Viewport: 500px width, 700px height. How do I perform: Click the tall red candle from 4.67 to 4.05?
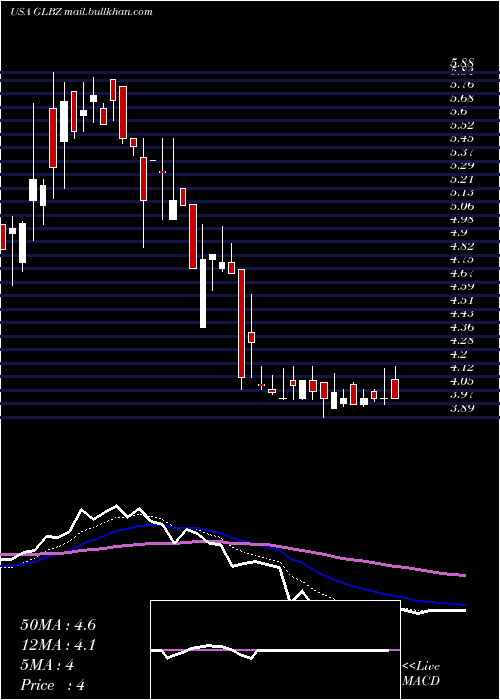point(242,323)
